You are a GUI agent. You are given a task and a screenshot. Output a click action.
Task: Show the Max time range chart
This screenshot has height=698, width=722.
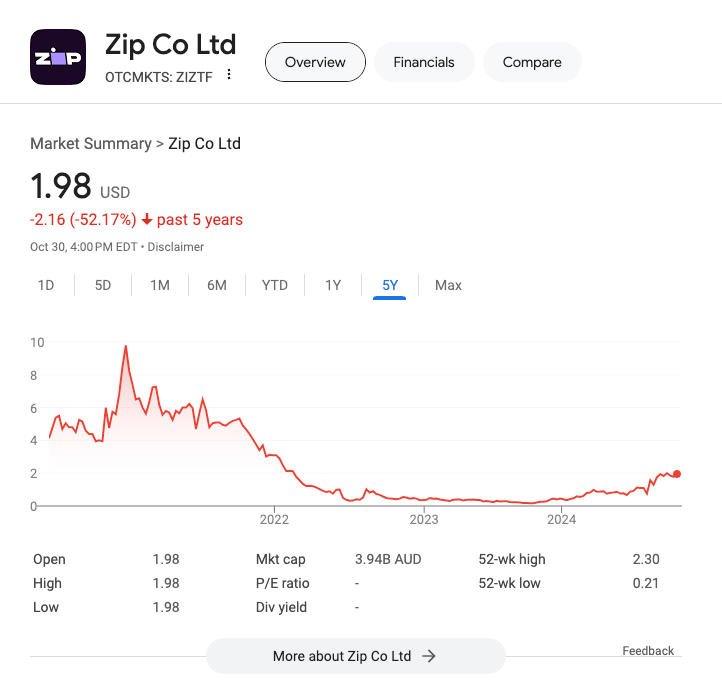click(x=448, y=285)
